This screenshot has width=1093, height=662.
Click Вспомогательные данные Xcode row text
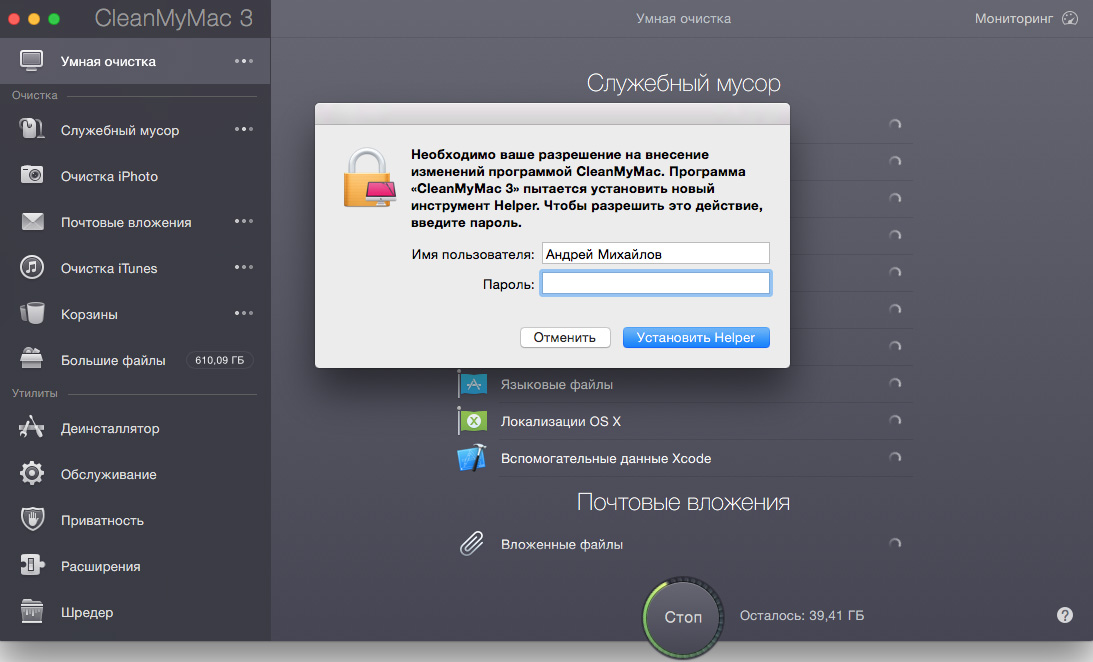(606, 459)
